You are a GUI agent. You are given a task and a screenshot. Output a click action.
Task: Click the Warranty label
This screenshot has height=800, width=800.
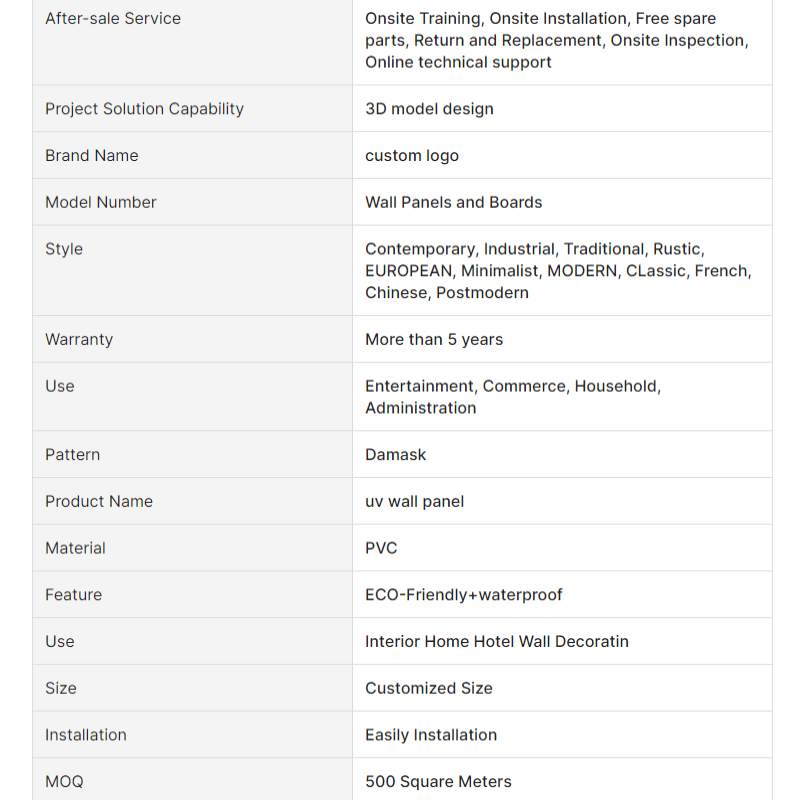click(79, 339)
